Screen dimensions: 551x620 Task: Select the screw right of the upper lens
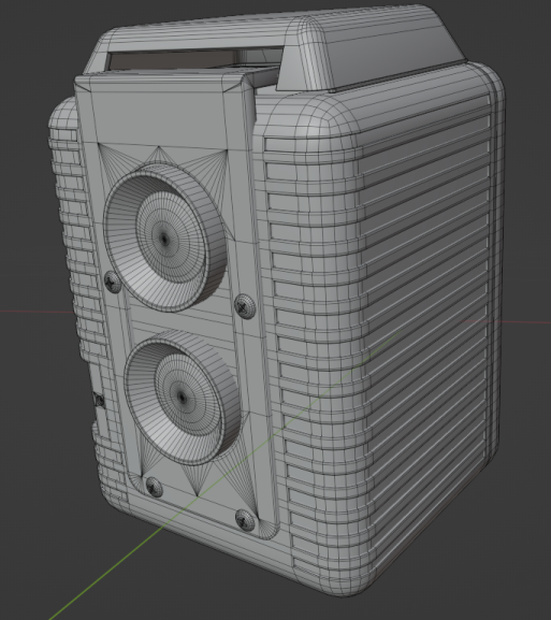[x=245, y=305]
